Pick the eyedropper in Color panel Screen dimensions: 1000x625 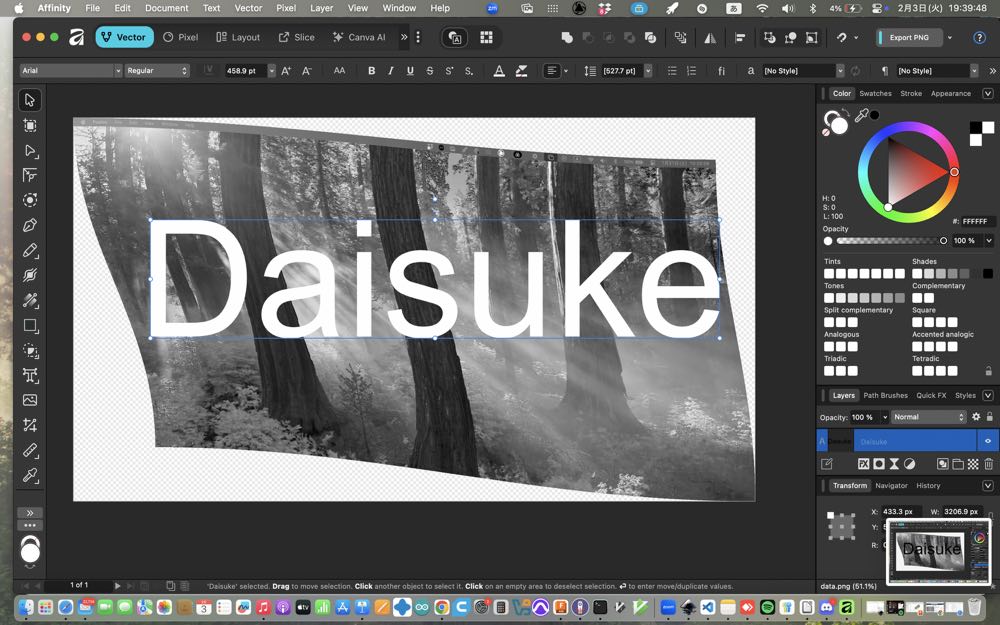click(x=861, y=115)
